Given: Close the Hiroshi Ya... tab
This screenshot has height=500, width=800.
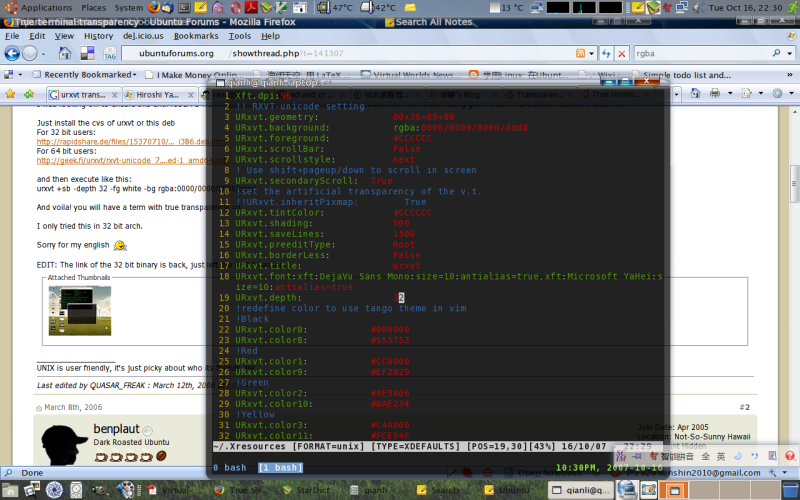Looking at the screenshot, I should pos(190,95).
